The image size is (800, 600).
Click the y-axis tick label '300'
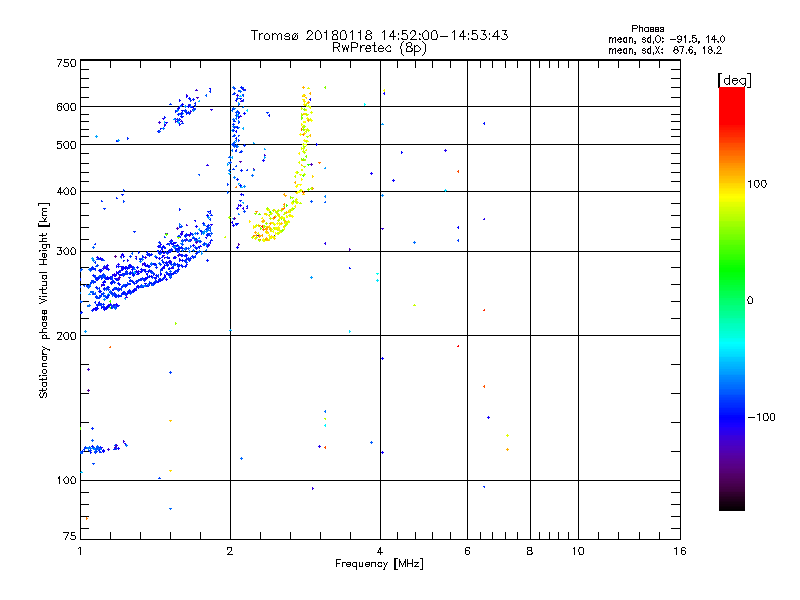tap(67, 252)
